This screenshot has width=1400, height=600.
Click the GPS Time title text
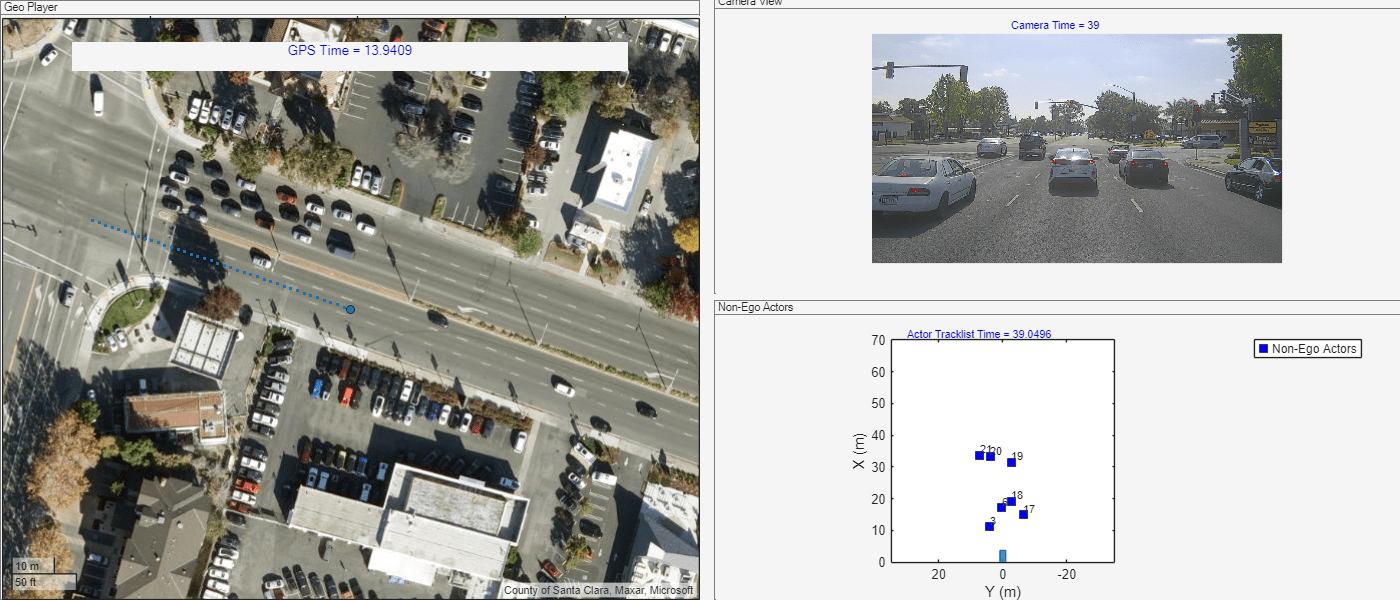click(350, 50)
